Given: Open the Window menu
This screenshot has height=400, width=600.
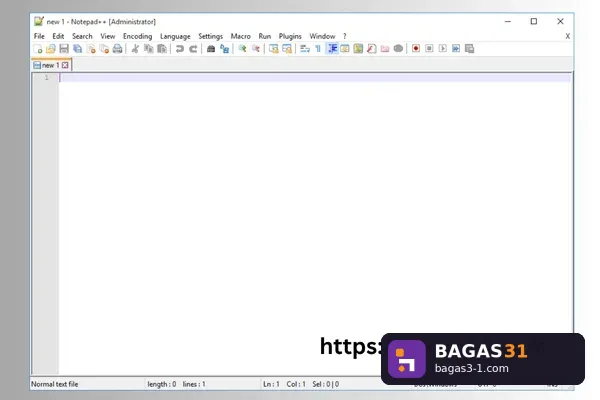Looking at the screenshot, I should click(x=322, y=36).
